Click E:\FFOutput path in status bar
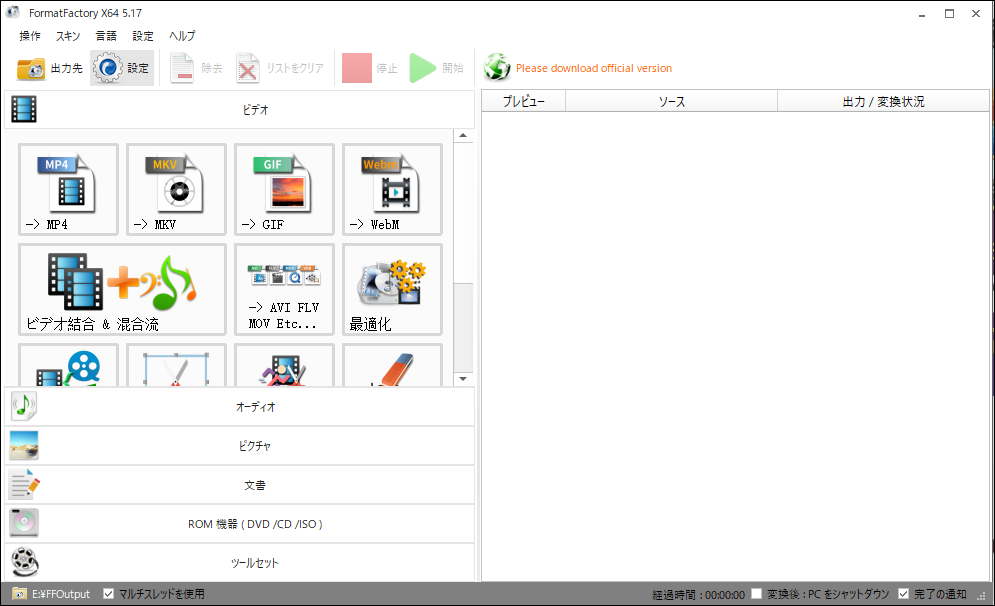This screenshot has width=995, height=606. pos(61,594)
